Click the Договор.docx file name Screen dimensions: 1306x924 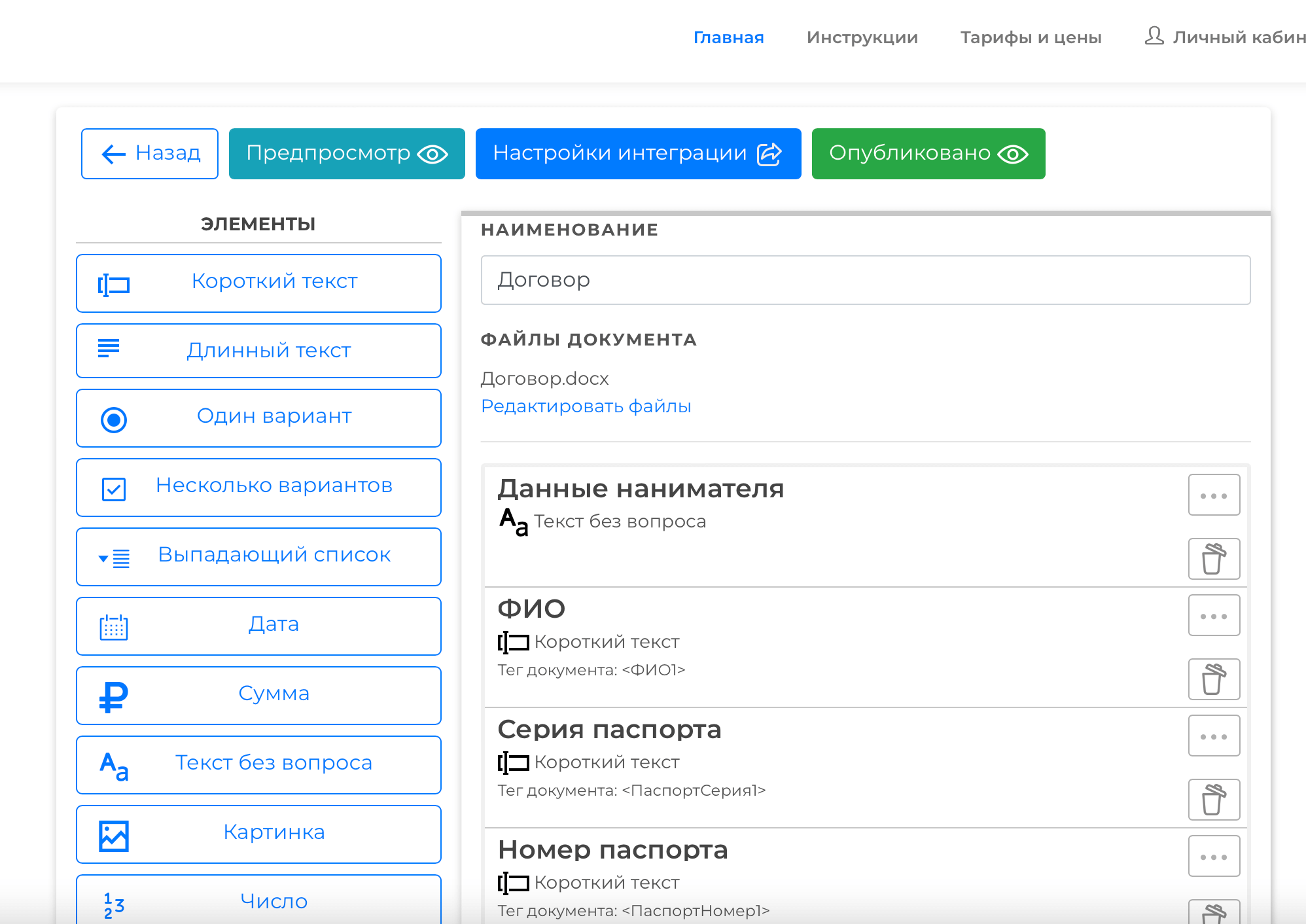coord(545,379)
